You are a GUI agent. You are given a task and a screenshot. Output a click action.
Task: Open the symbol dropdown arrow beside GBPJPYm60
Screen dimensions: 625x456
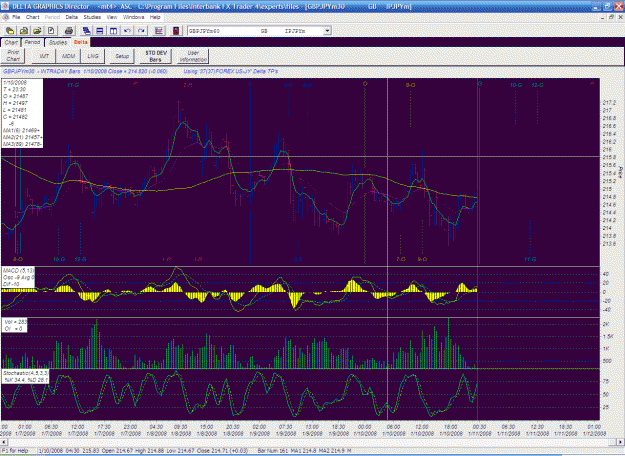click(327, 31)
